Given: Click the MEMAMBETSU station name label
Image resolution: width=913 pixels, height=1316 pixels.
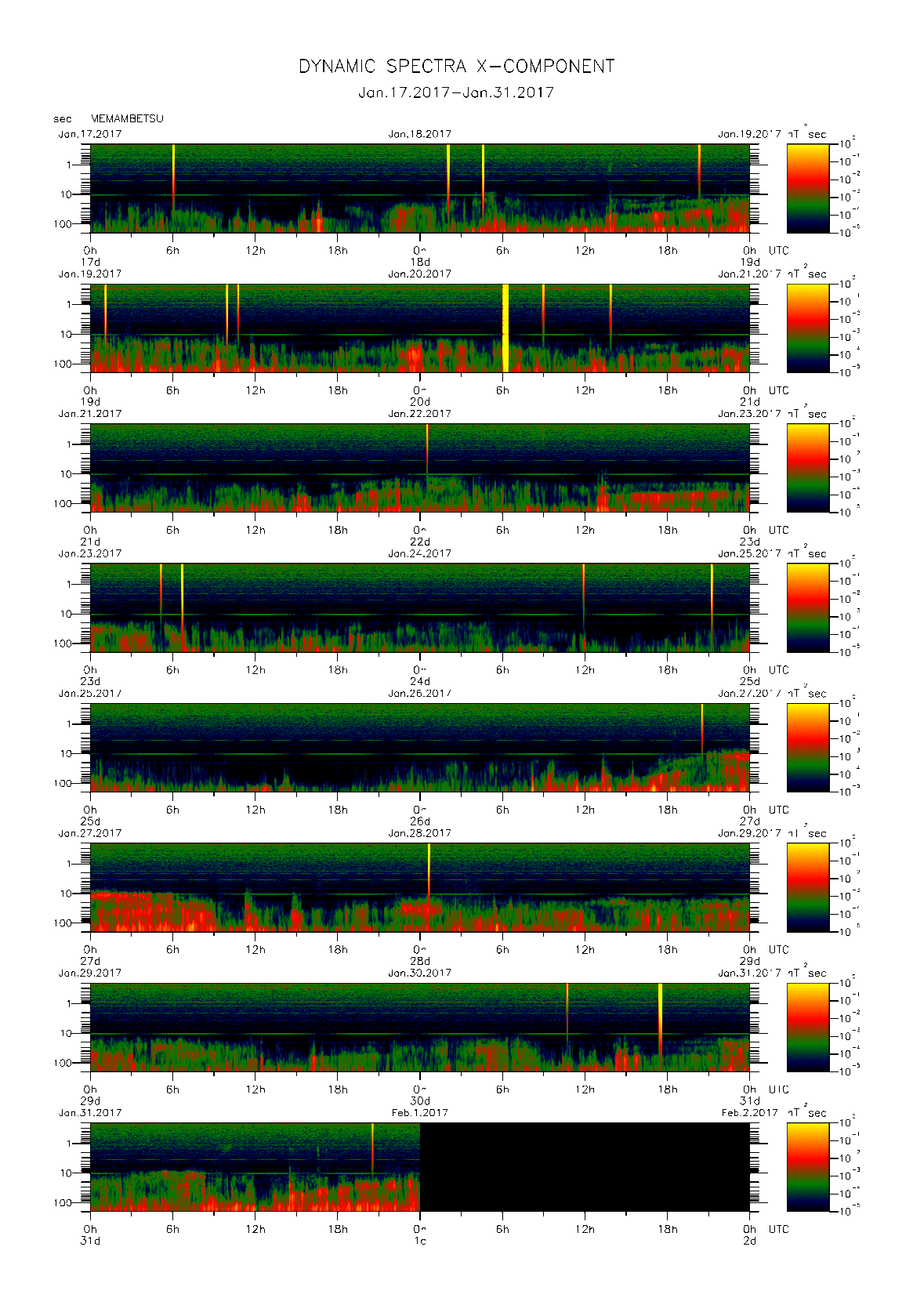Looking at the screenshot, I should [x=127, y=118].
